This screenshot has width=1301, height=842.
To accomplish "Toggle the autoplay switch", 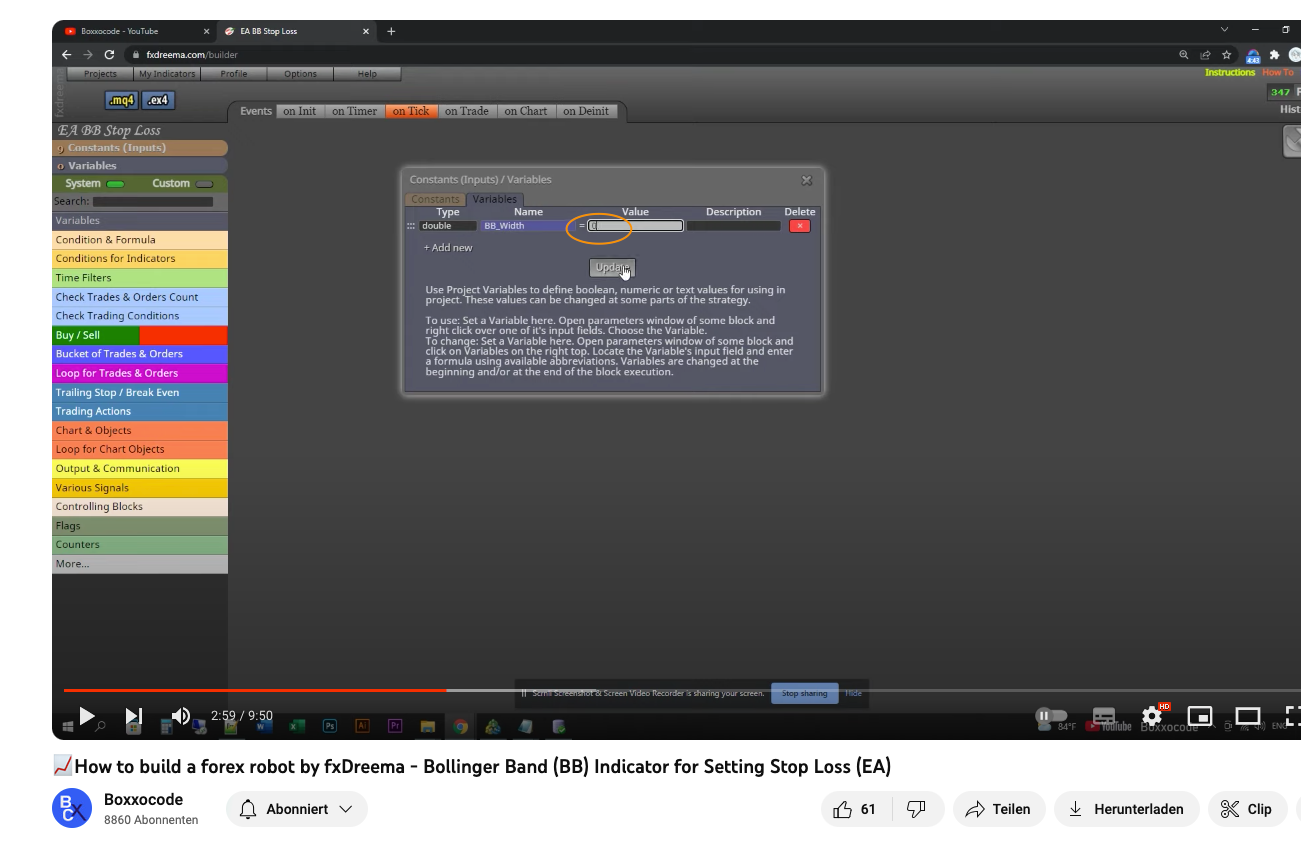I will coord(1052,716).
